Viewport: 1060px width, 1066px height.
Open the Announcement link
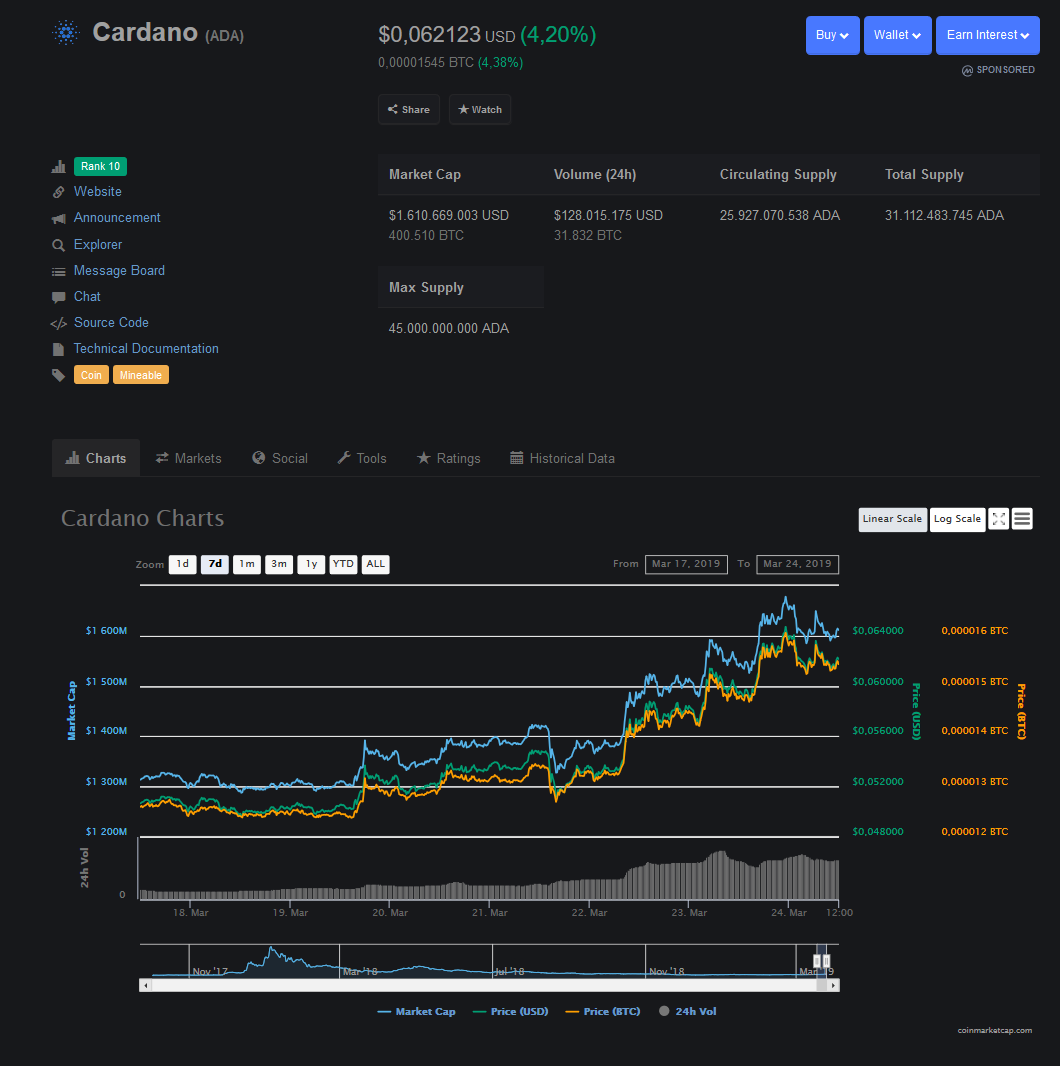click(x=117, y=218)
